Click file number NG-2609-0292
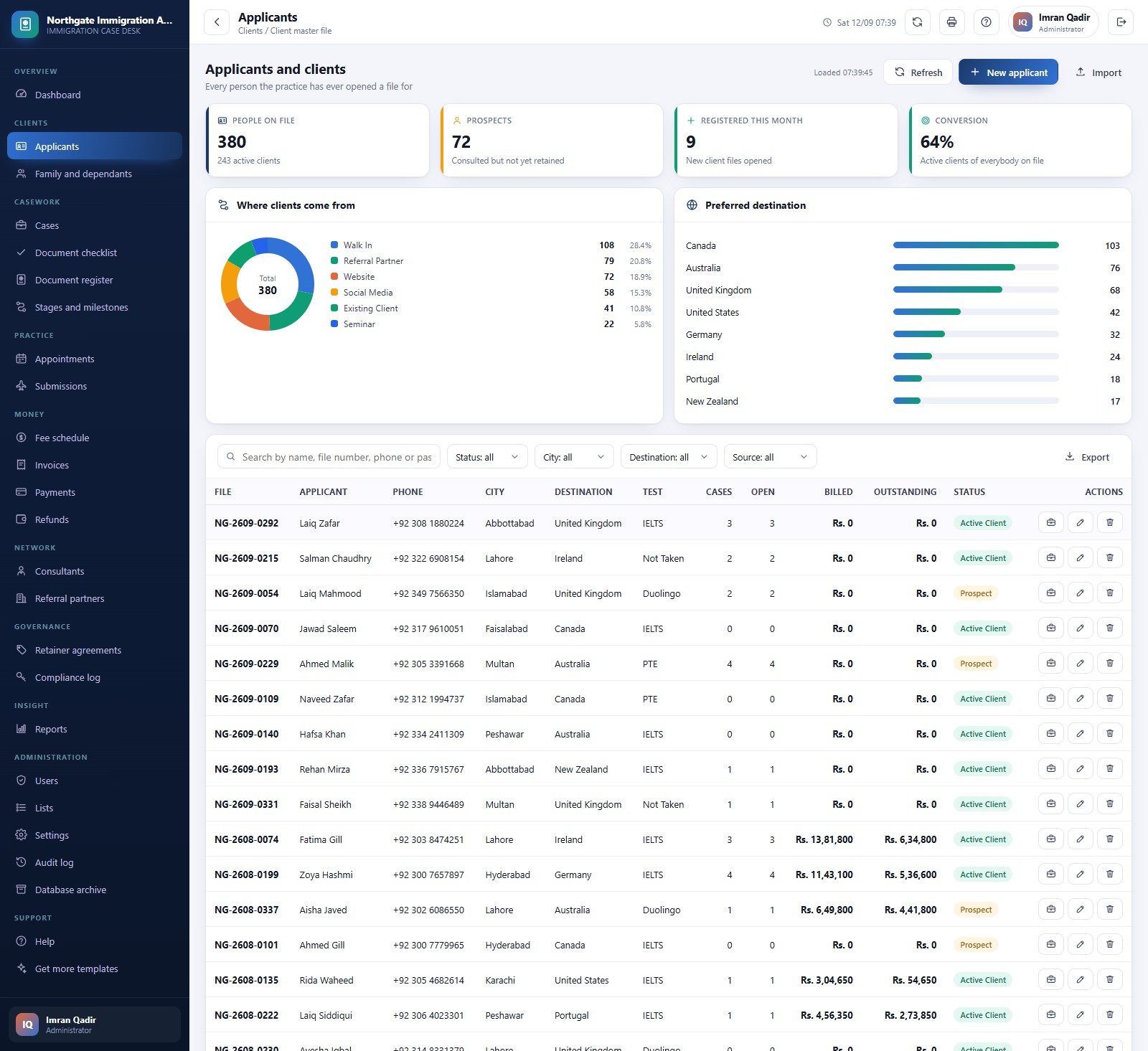This screenshot has width=1148, height=1051. [246, 523]
